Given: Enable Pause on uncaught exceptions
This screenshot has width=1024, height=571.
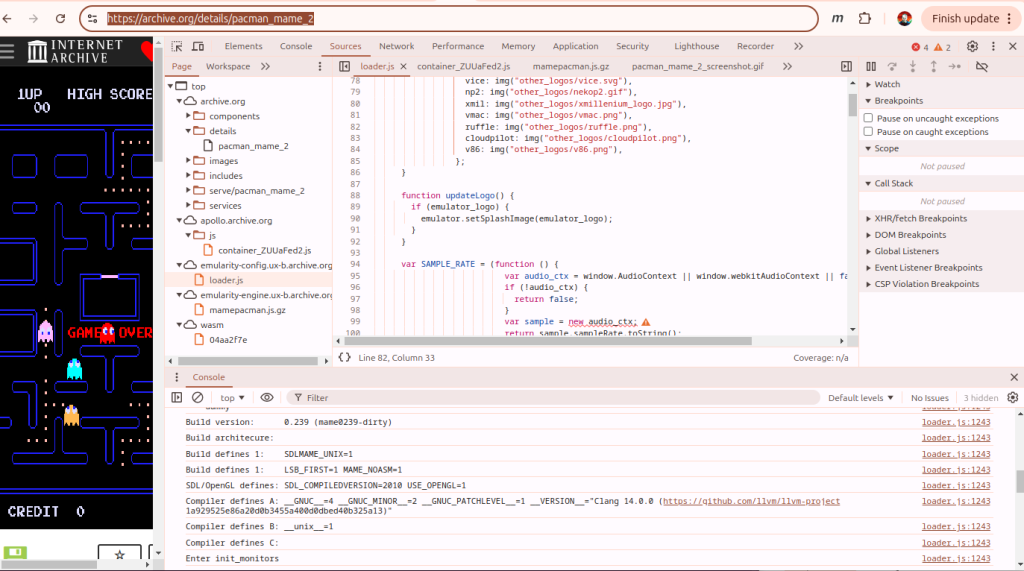Looking at the screenshot, I should (868, 118).
